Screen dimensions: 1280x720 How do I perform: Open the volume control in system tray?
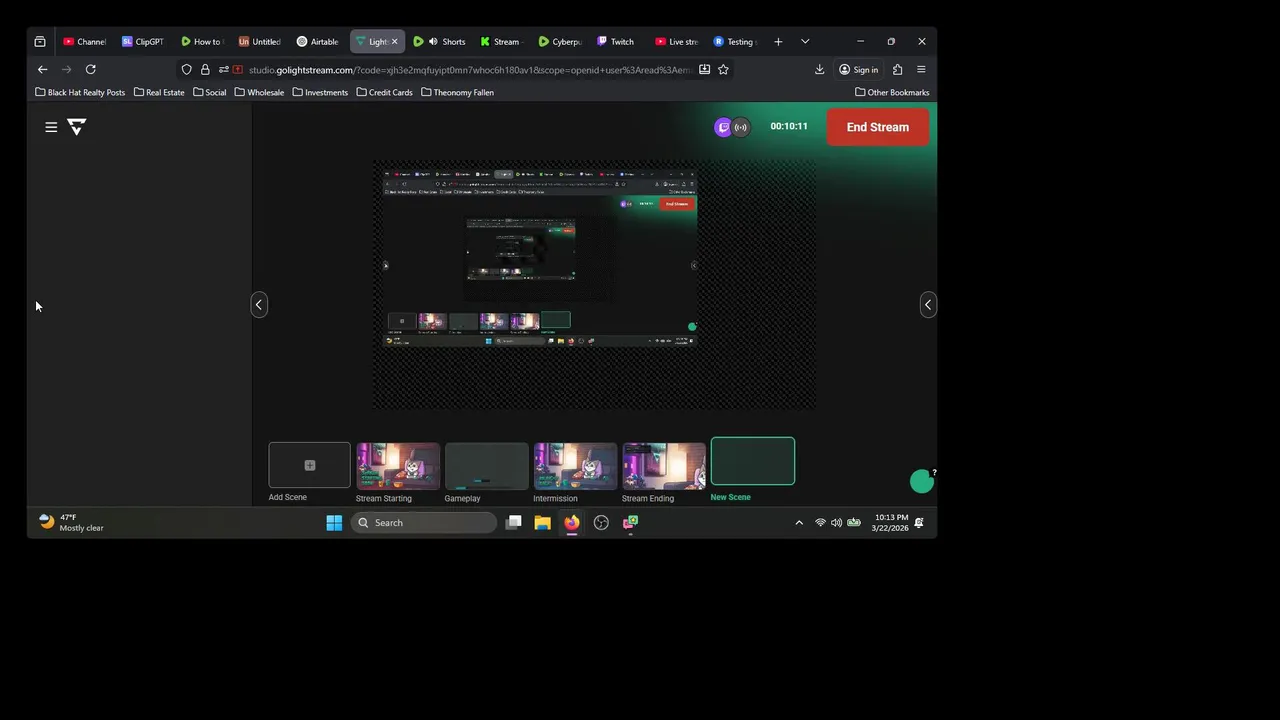coord(836,522)
